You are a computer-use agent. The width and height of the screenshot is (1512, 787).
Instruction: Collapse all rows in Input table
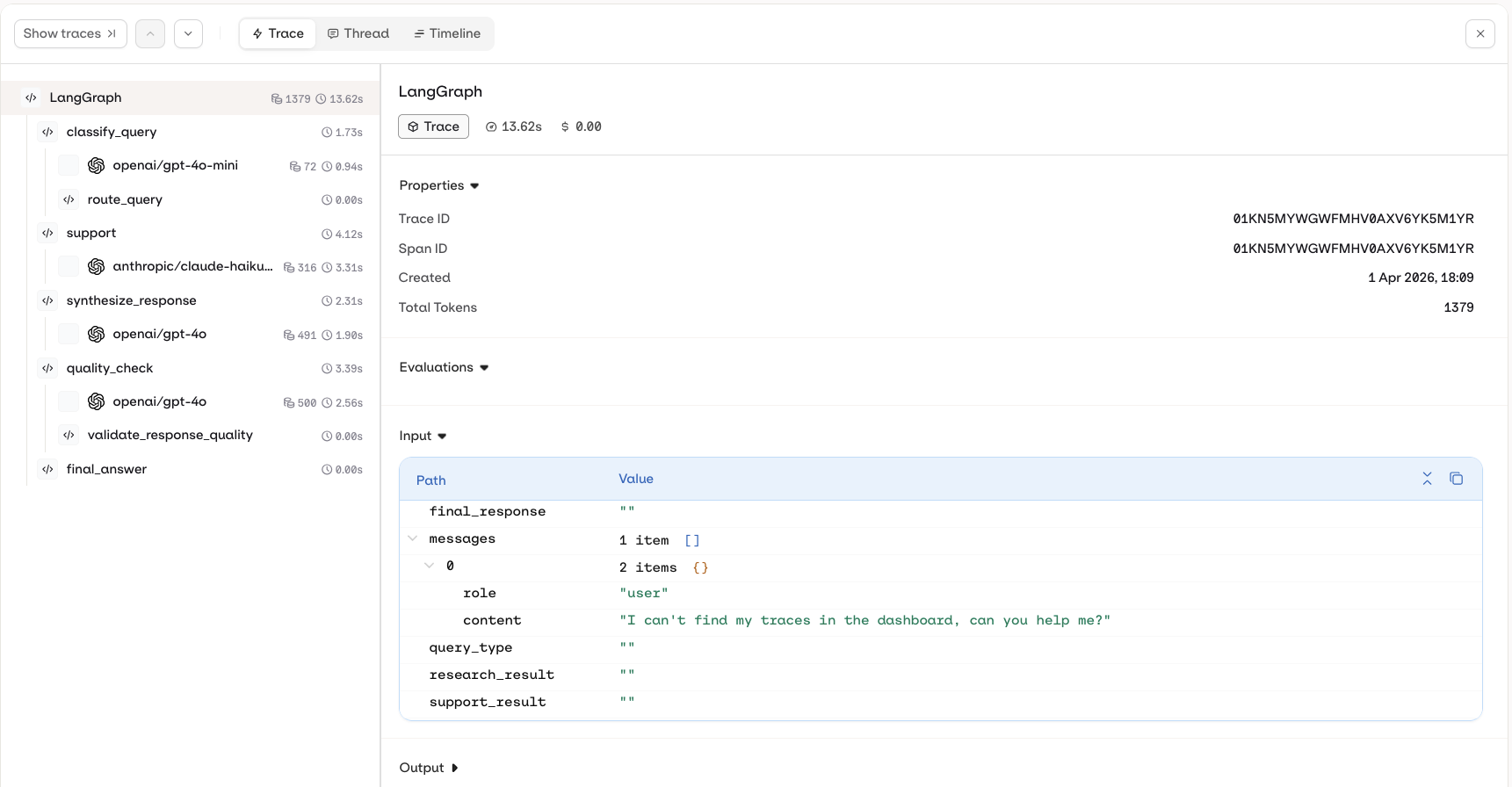coord(1427,479)
